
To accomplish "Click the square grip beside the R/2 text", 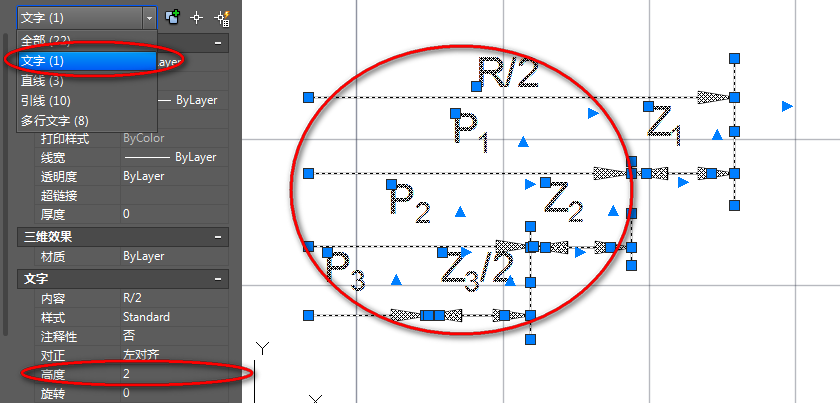I will pos(476,86).
